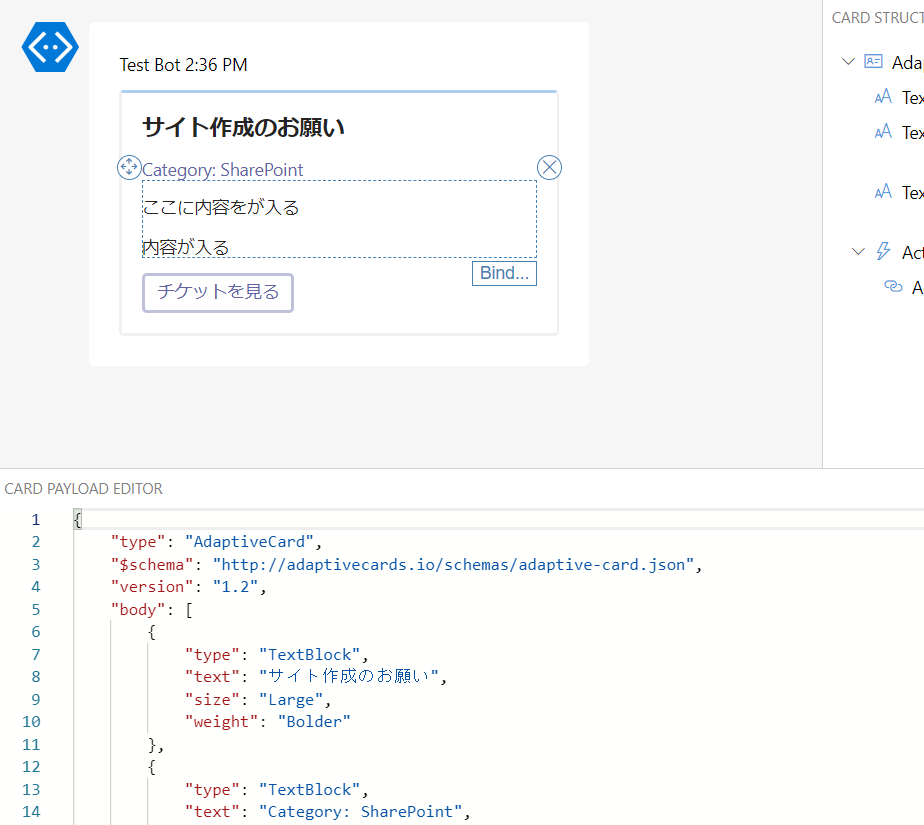The height and width of the screenshot is (825, 924).
Task: Click line number 10 in the editor gutter
Action: point(31,722)
